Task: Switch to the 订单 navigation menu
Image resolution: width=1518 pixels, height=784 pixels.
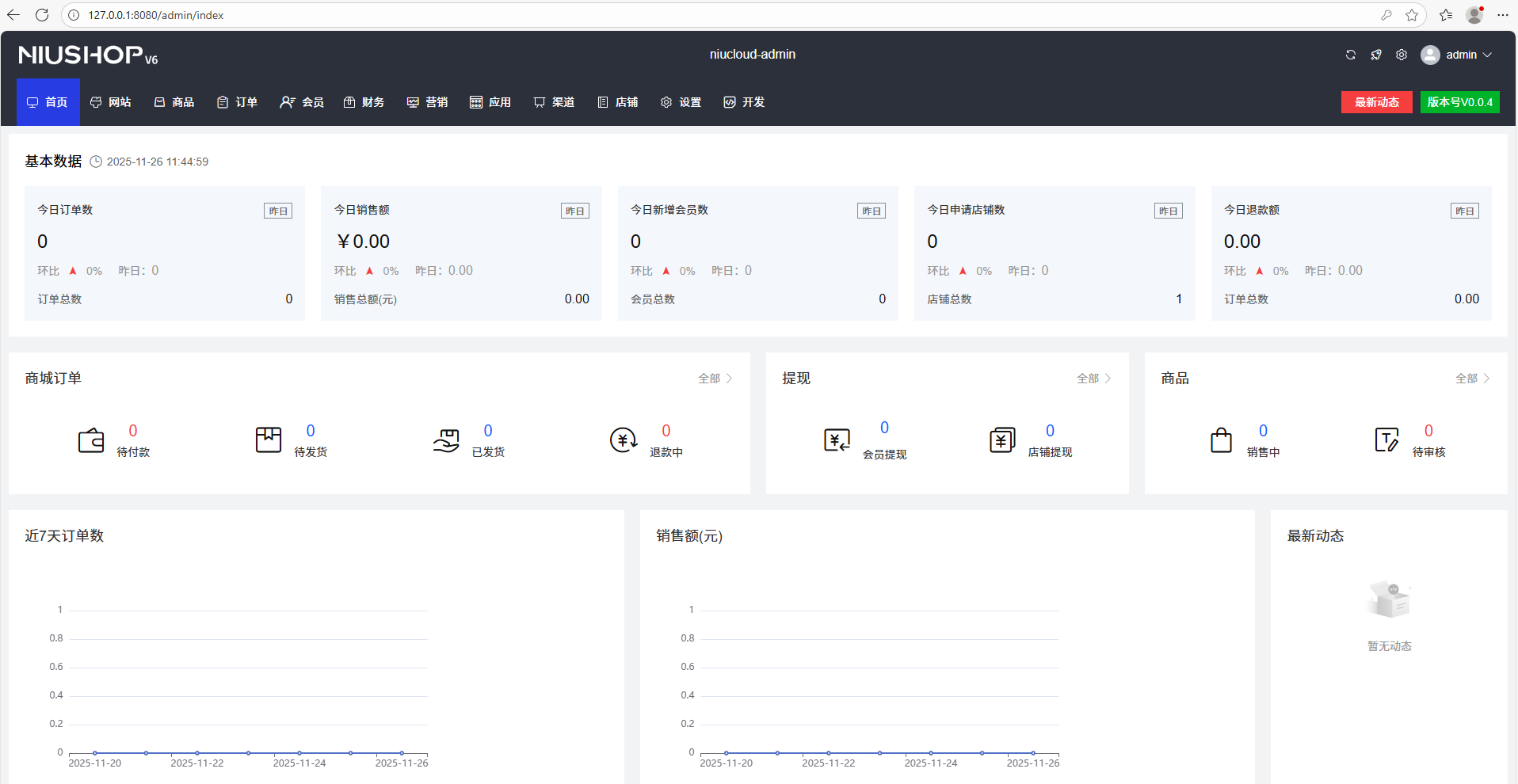Action: [238, 102]
